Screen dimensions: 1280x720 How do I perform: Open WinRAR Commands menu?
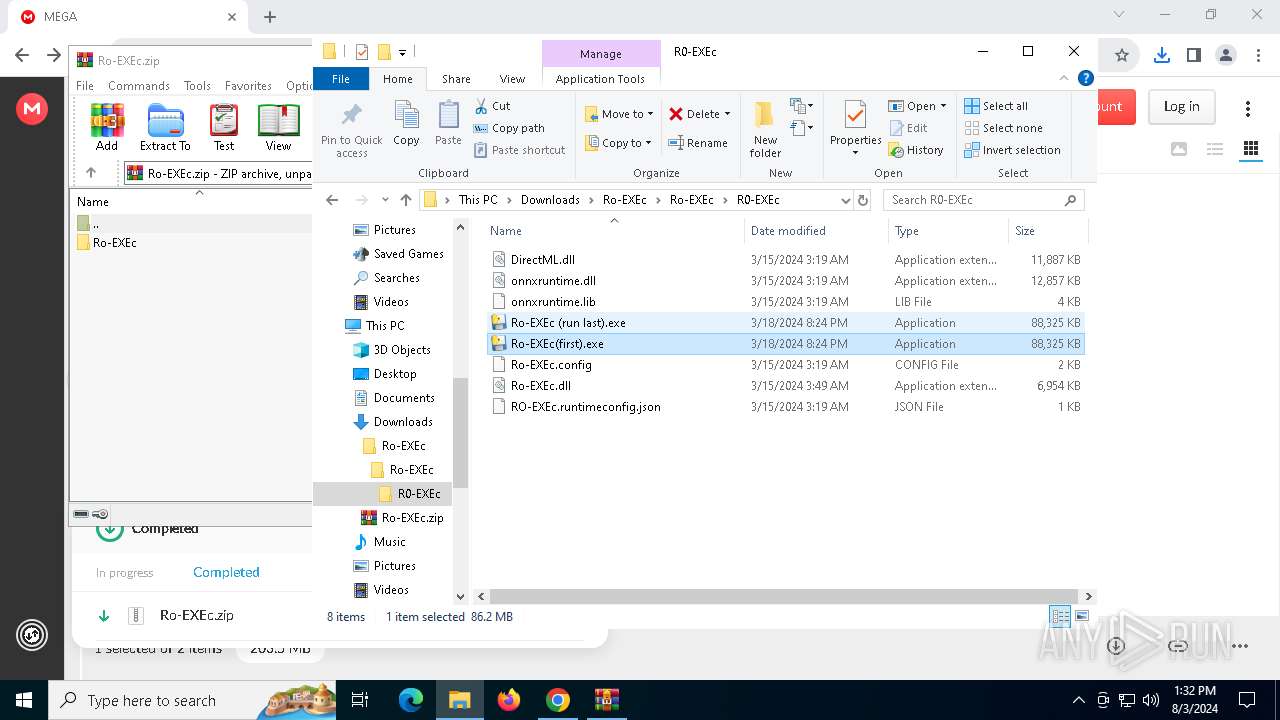click(x=139, y=86)
